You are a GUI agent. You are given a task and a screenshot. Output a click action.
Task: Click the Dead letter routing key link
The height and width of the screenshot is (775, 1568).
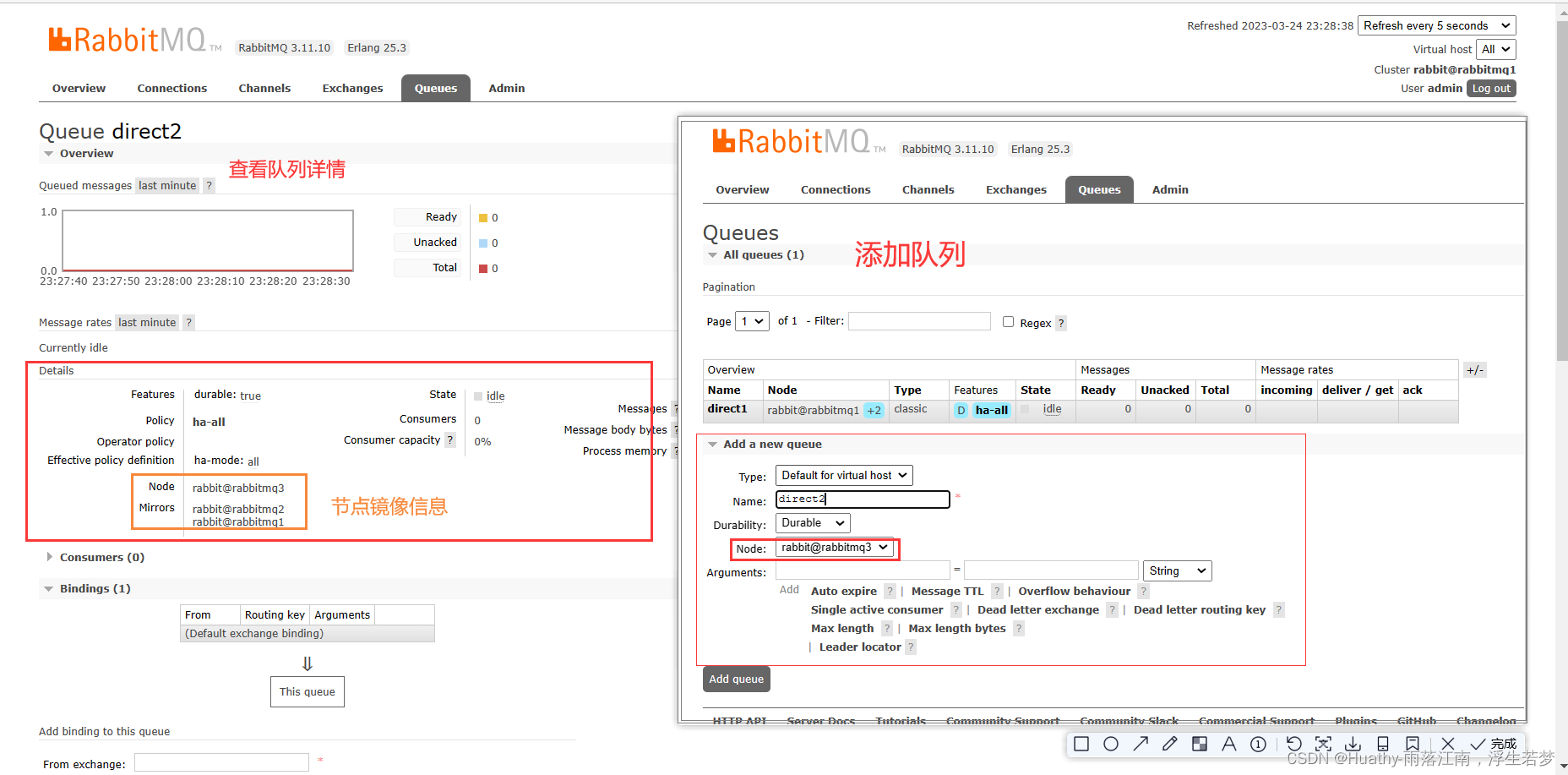(1200, 610)
